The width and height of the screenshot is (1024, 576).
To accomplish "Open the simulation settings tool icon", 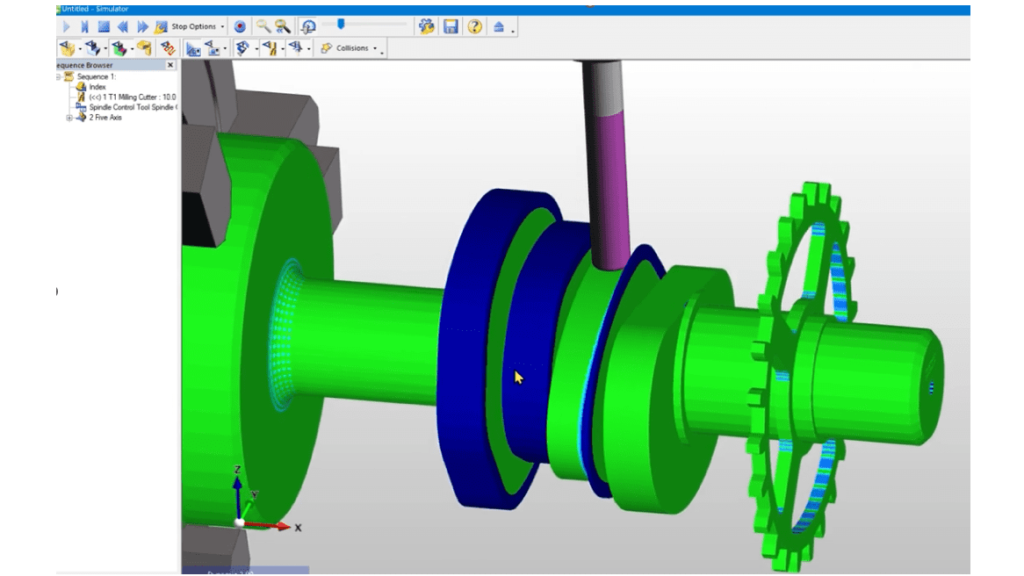I will [x=426, y=25].
